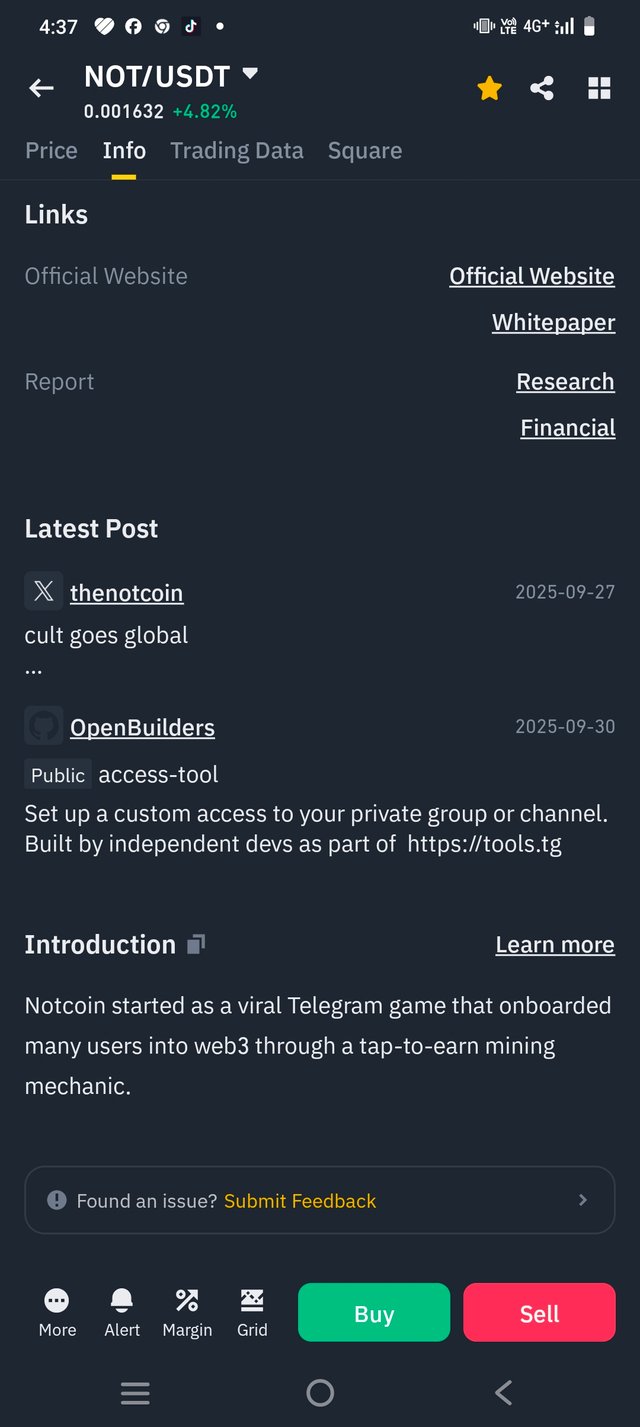Open the Whitepaper link
640x1427 pixels.
553,323
